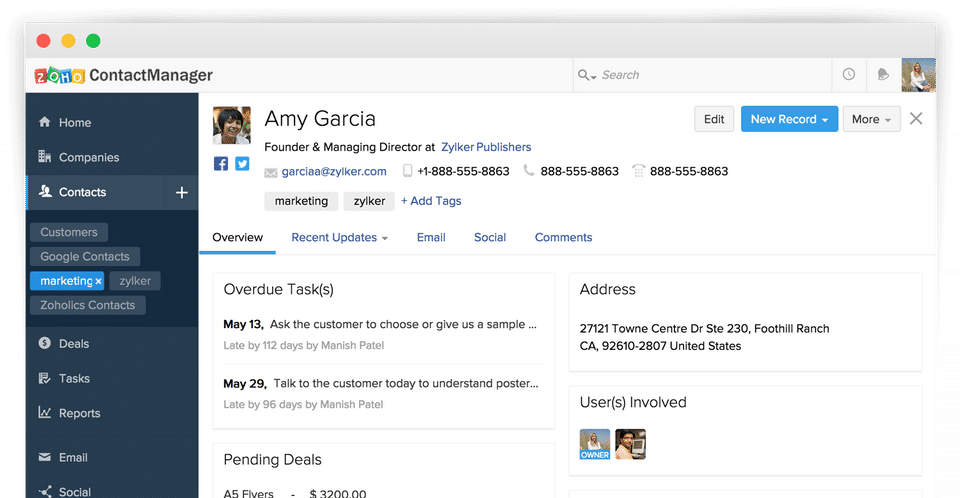
Task: Click the Edit button
Action: [x=714, y=119]
